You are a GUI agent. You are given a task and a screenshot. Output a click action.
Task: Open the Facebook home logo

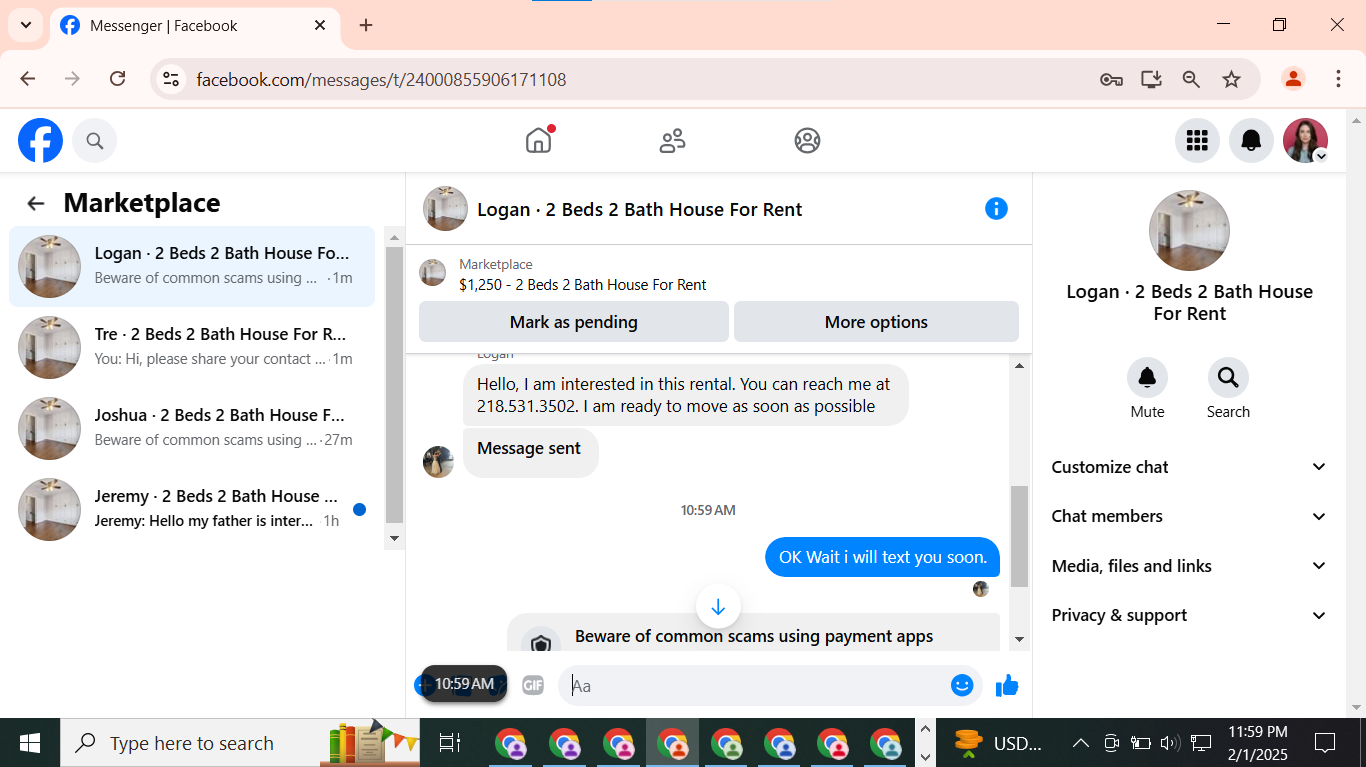point(40,141)
